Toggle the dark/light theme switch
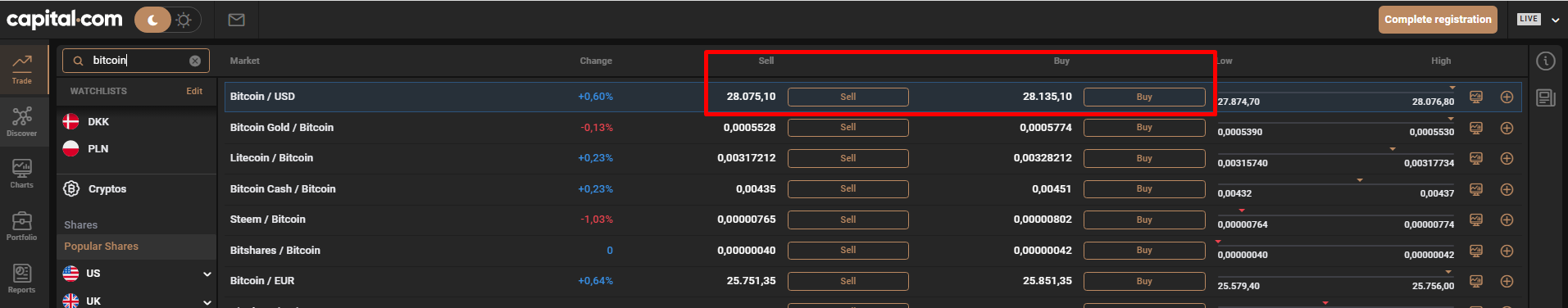 click(x=167, y=20)
